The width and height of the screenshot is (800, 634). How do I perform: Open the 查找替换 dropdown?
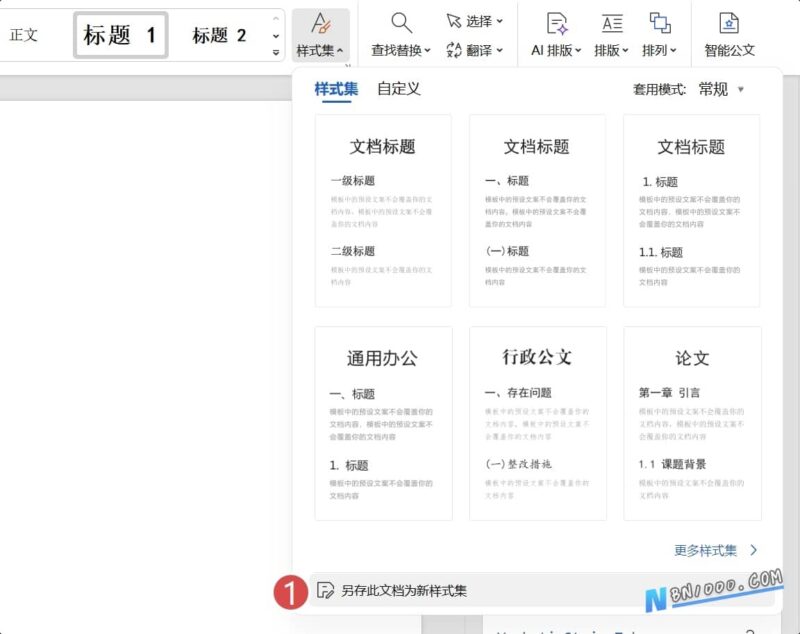(401, 50)
